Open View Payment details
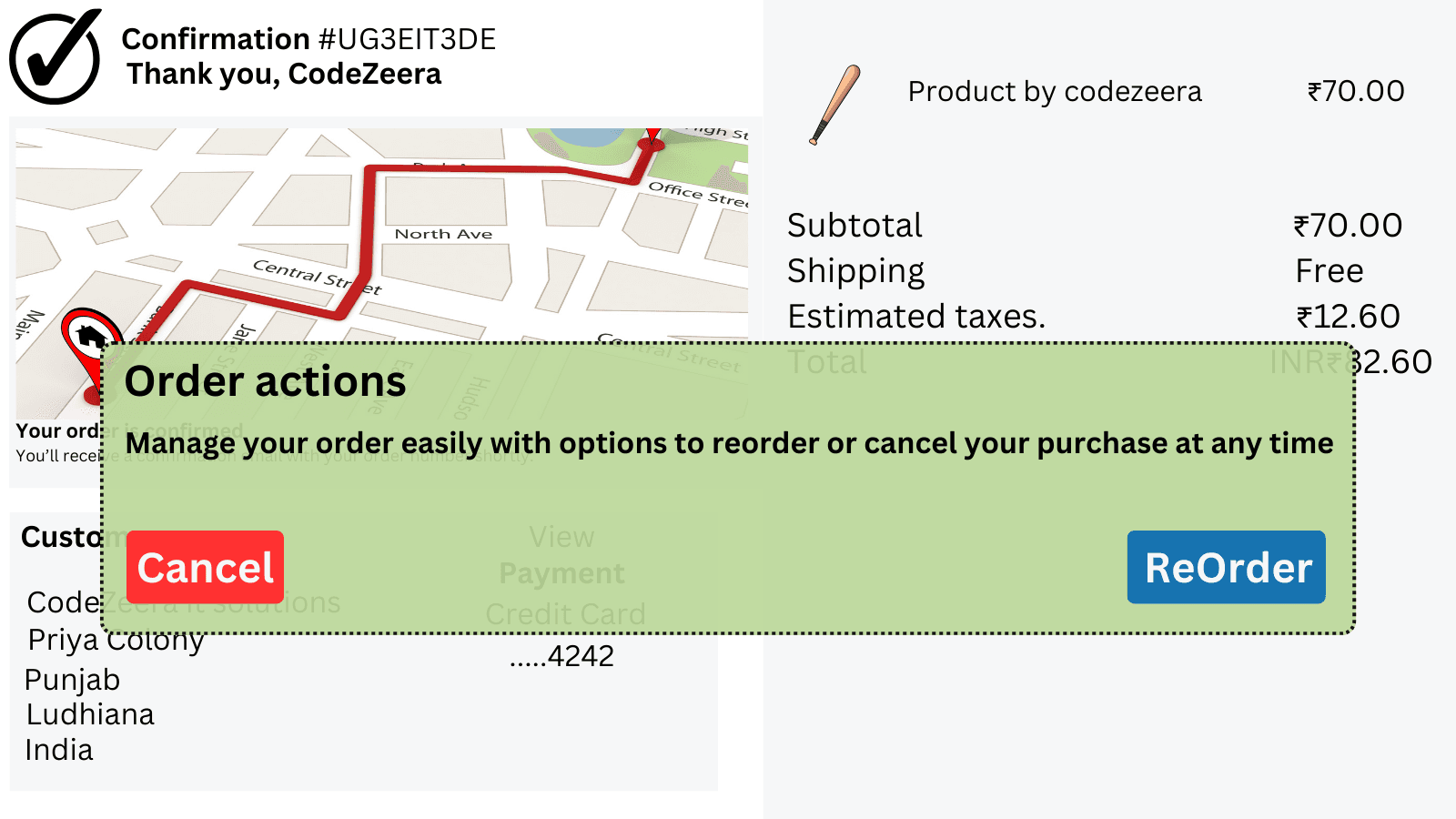This screenshot has width=1456, height=819. tap(561, 555)
